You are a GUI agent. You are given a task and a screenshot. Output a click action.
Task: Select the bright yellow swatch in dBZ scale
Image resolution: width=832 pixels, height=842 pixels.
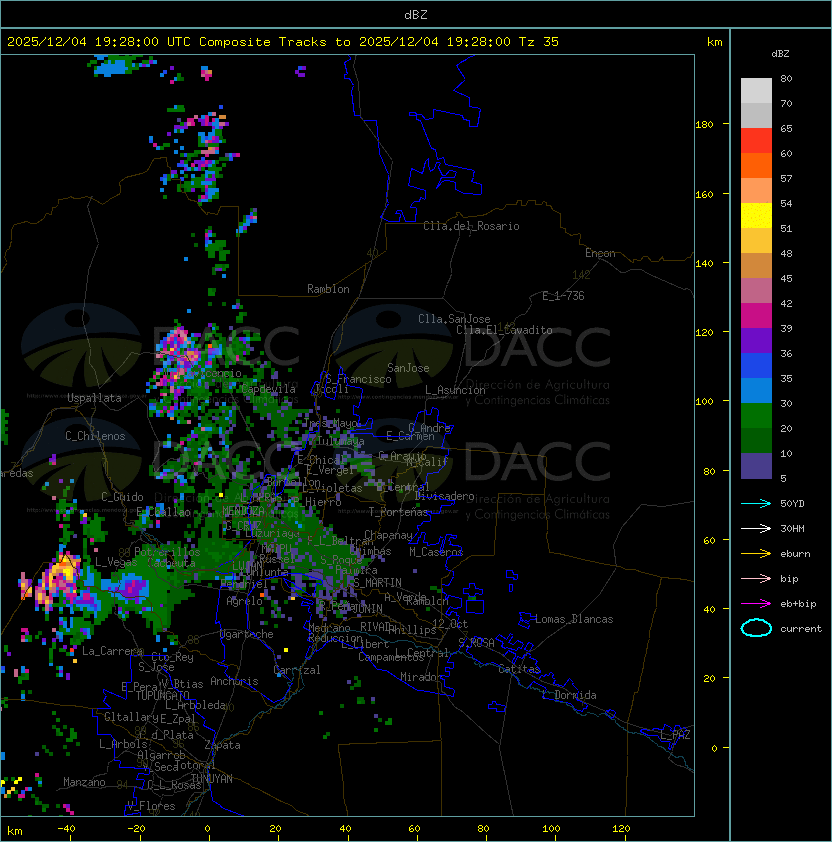[756, 215]
